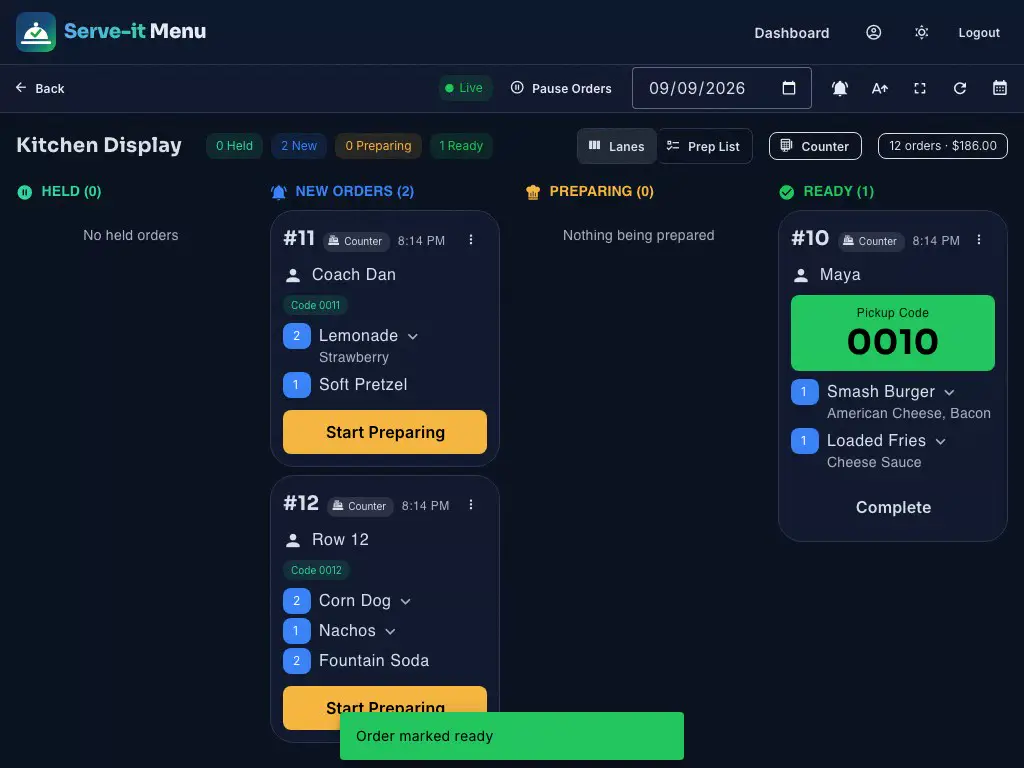Click the Kitchen Display heading
Viewport: 1024px width, 768px height.
pyautogui.click(x=99, y=145)
